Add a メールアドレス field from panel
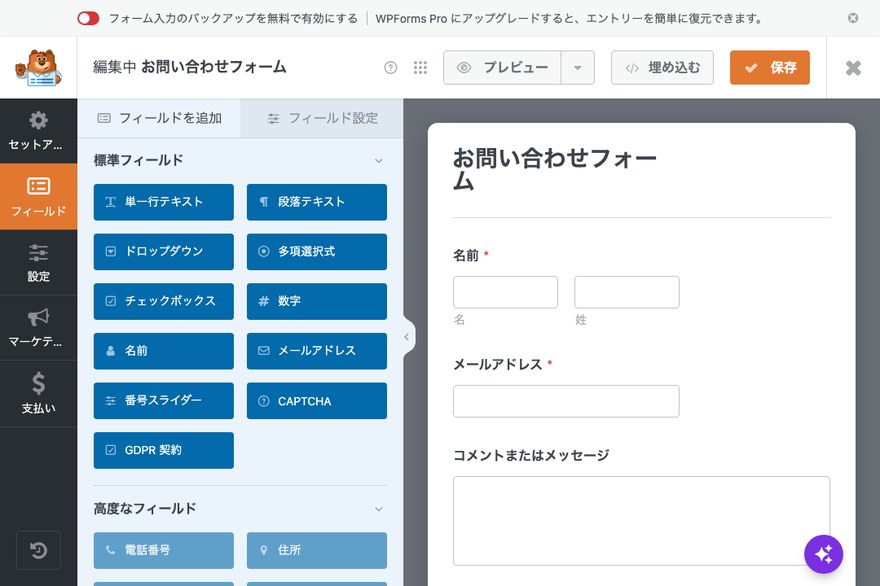This screenshot has height=586, width=880. (x=317, y=351)
